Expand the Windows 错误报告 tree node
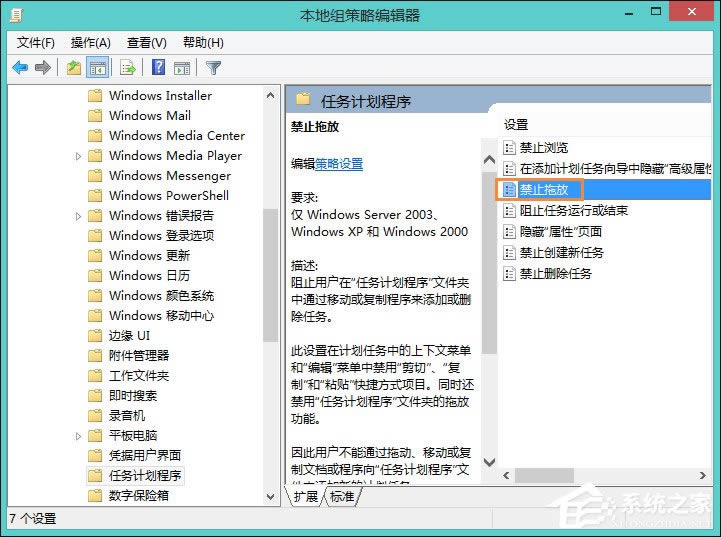 point(78,216)
